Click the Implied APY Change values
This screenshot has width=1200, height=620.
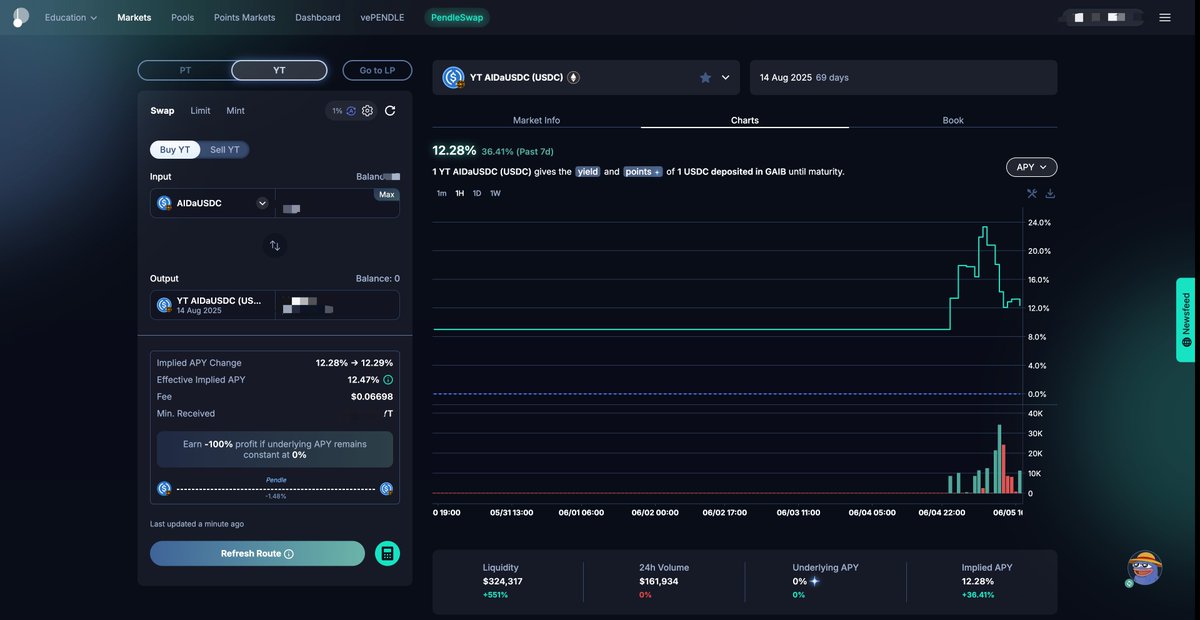coord(354,363)
